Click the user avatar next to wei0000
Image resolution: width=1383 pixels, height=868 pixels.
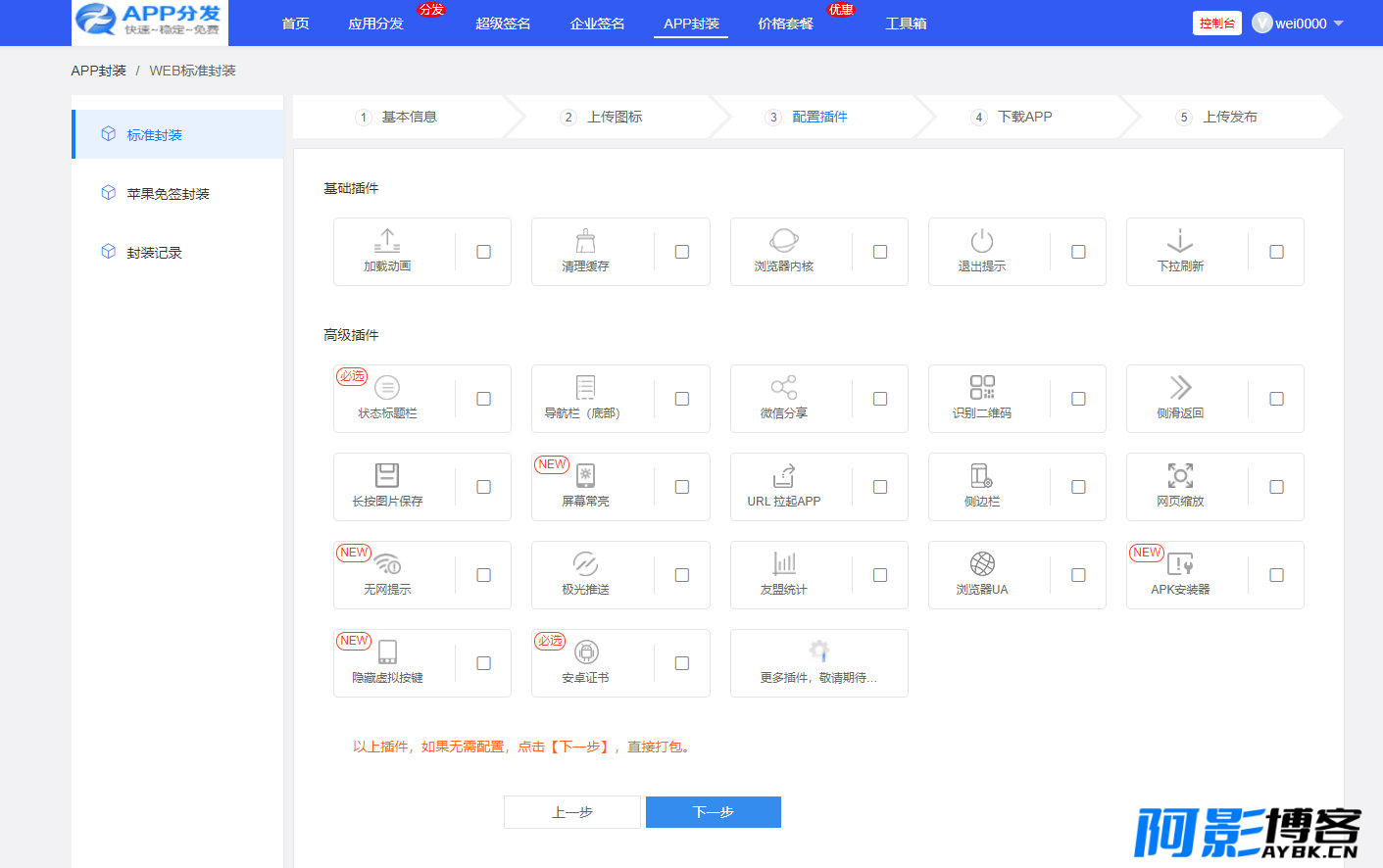click(x=1261, y=23)
